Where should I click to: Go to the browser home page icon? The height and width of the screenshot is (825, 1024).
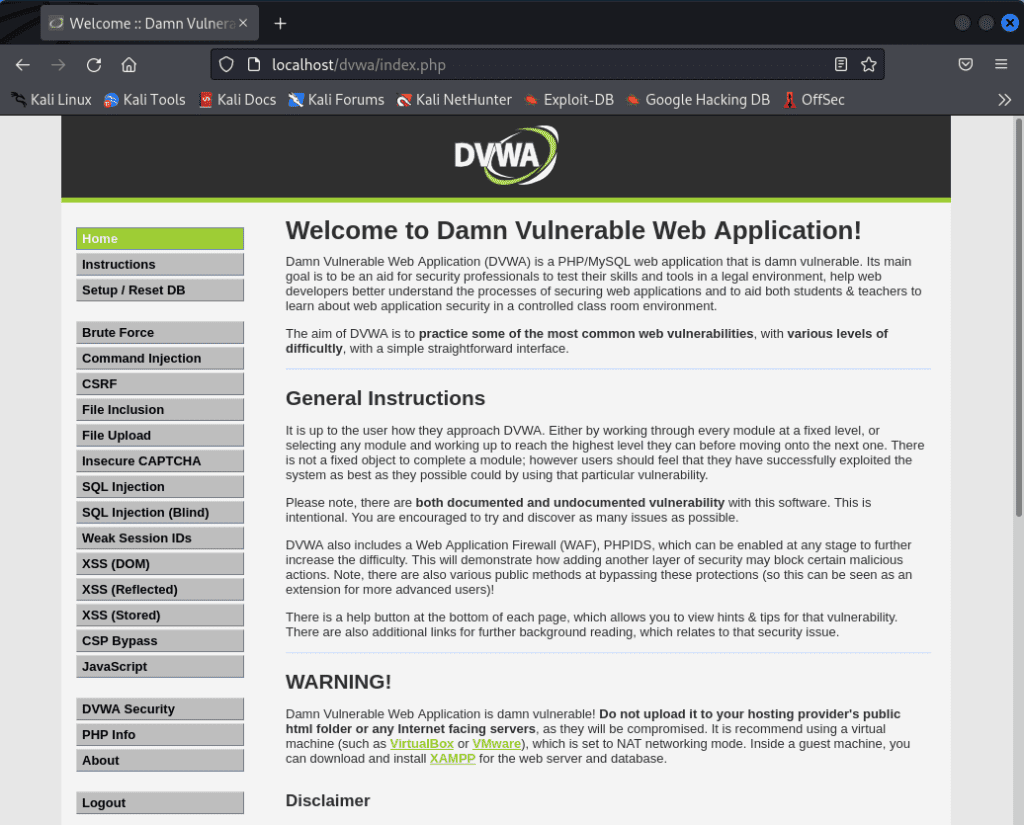point(129,65)
